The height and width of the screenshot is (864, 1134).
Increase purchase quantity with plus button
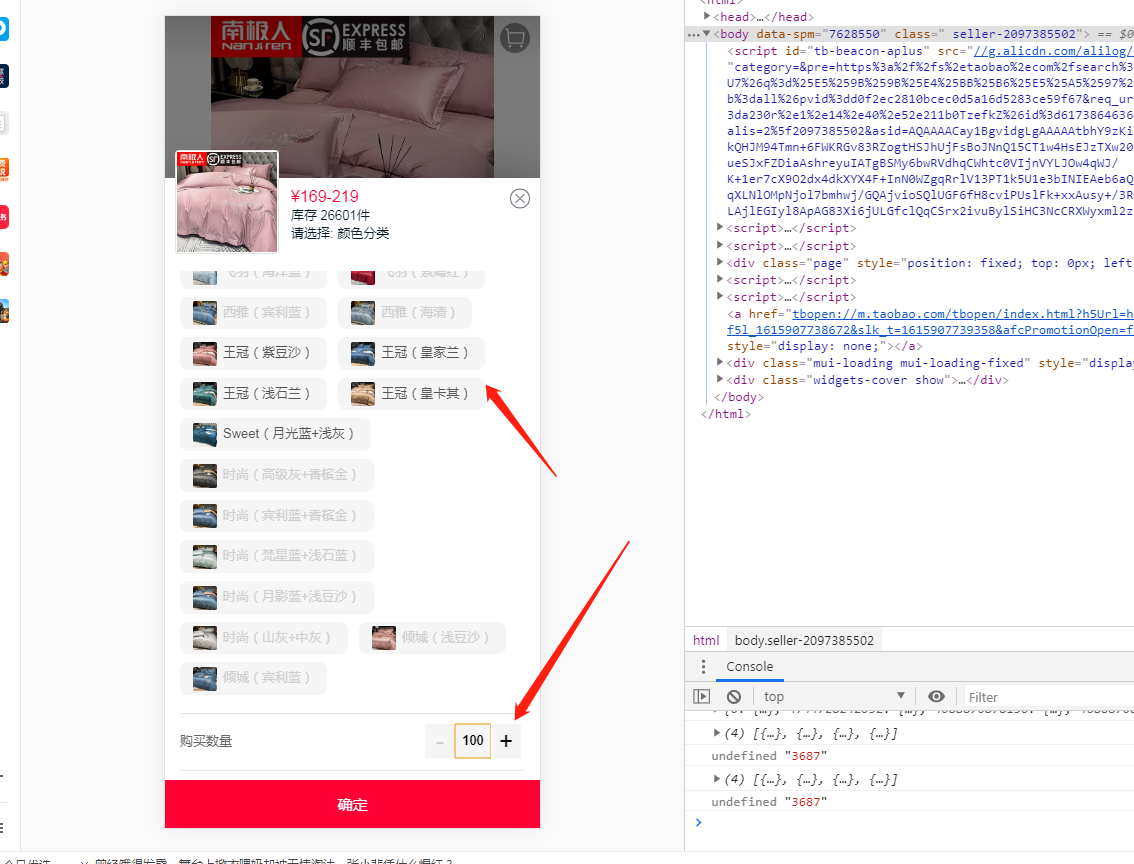[506, 741]
